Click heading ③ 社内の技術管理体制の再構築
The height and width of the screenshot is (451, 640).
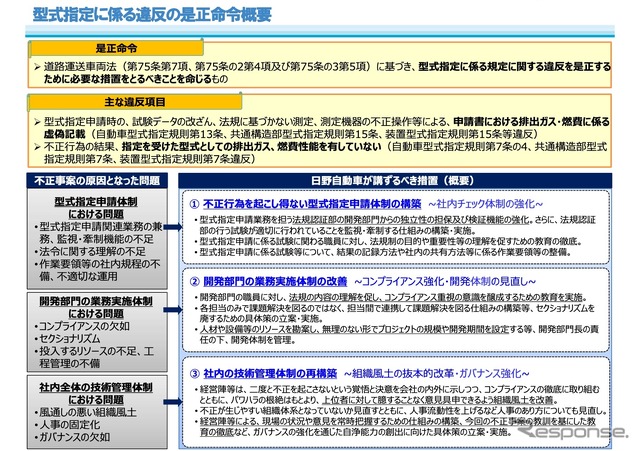tap(263, 373)
